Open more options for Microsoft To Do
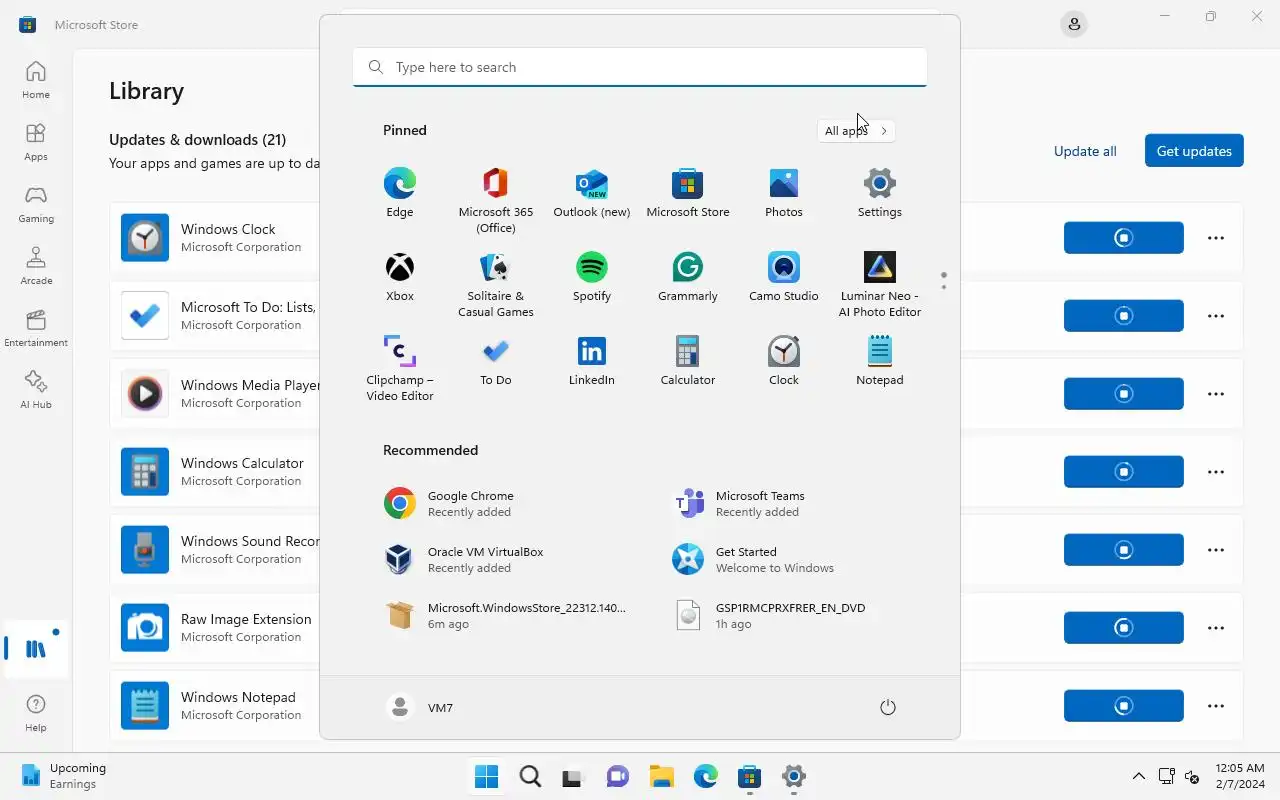 (1216, 316)
